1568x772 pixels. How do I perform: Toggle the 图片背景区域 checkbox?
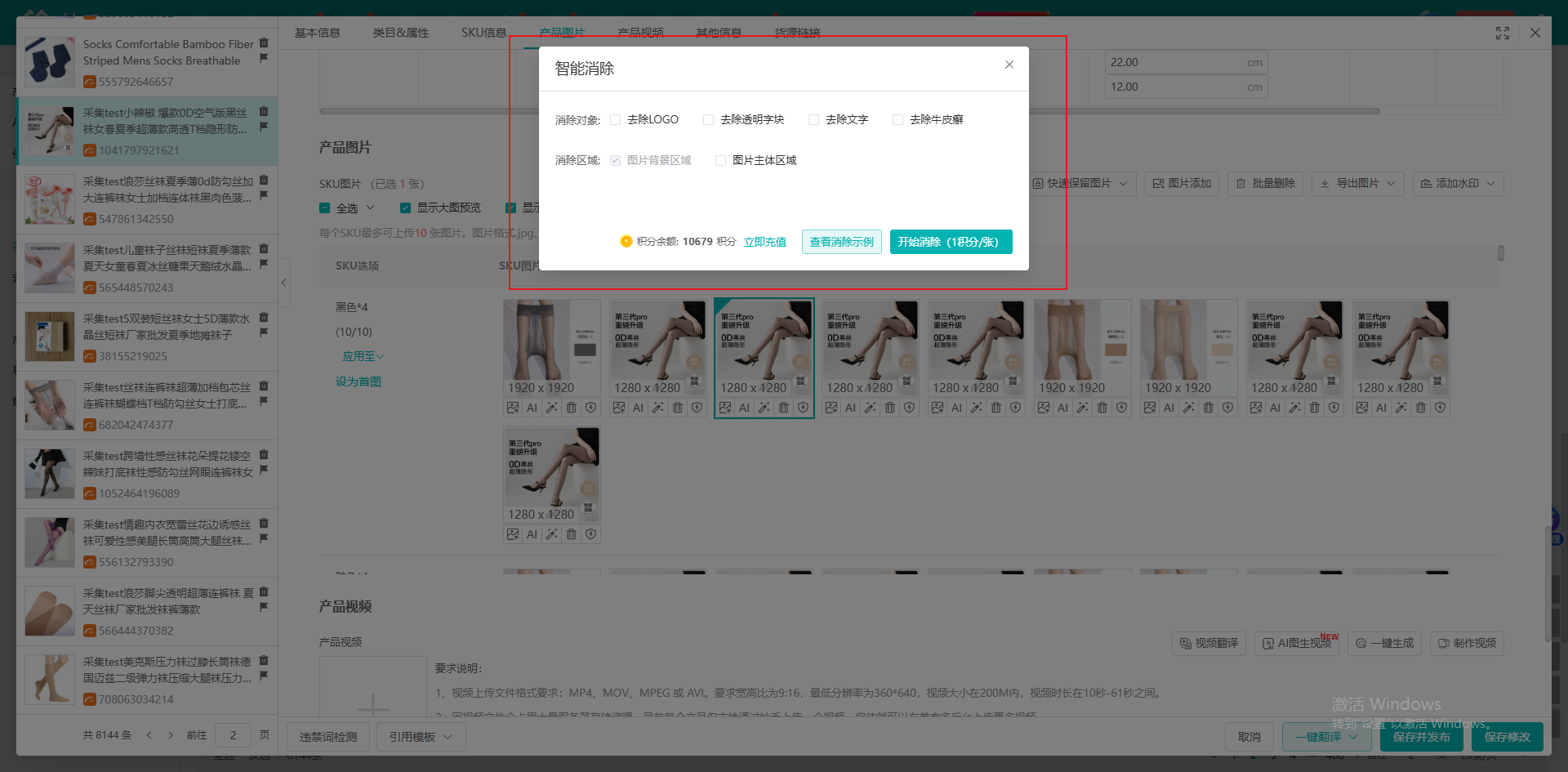pyautogui.click(x=616, y=160)
